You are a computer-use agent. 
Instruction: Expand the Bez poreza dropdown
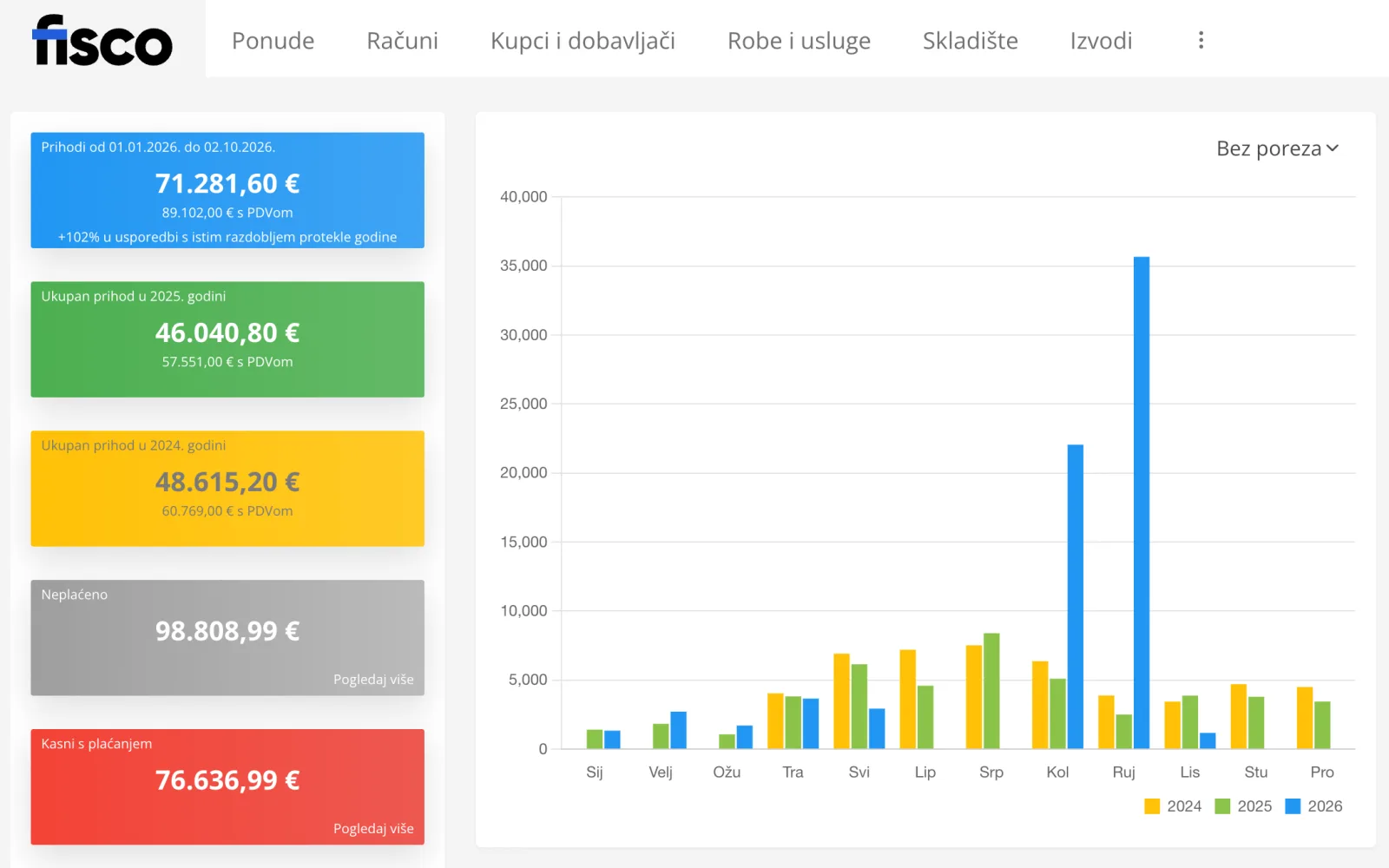[x=1277, y=148]
